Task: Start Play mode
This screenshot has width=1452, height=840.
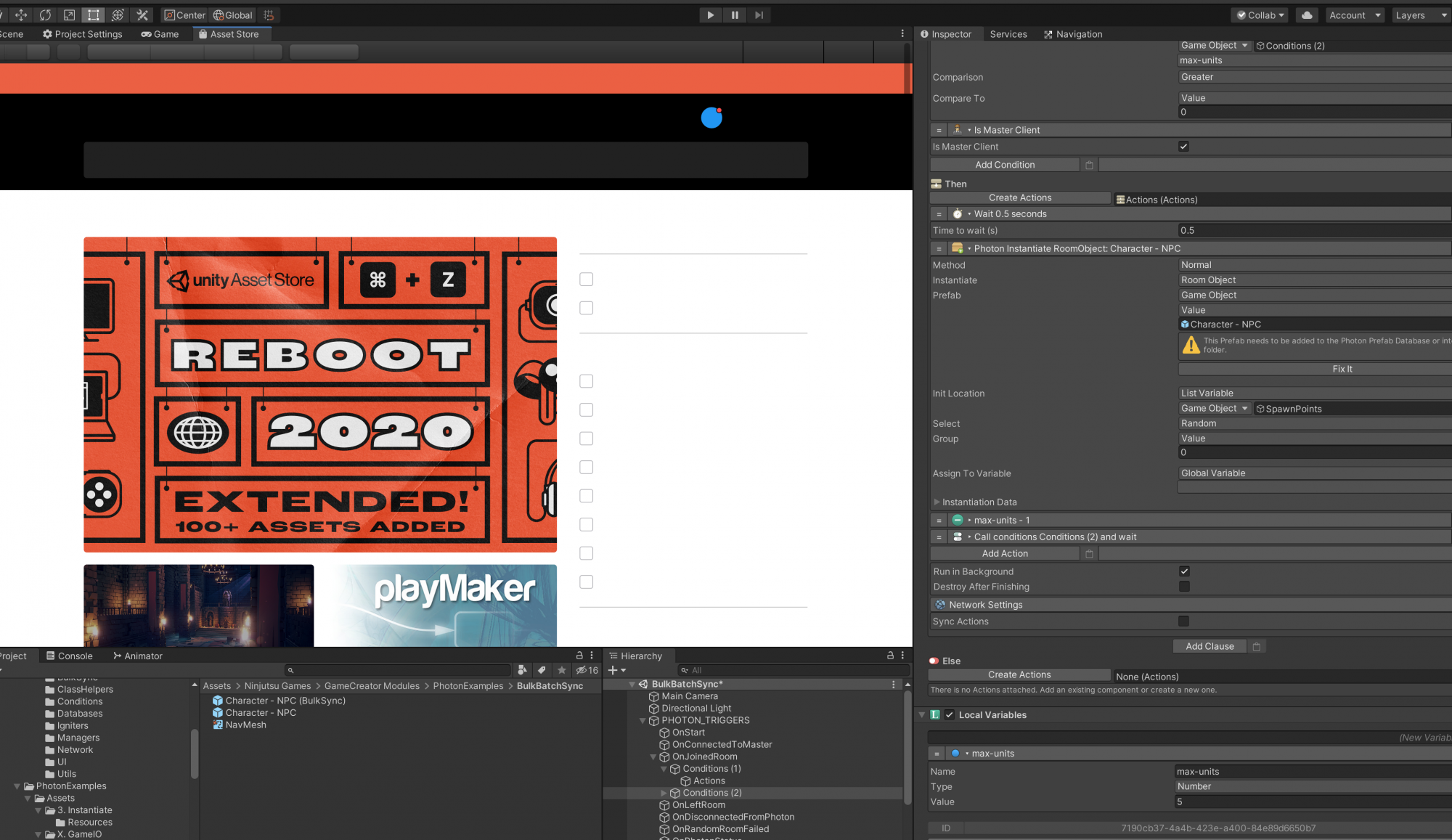Action: [x=710, y=15]
